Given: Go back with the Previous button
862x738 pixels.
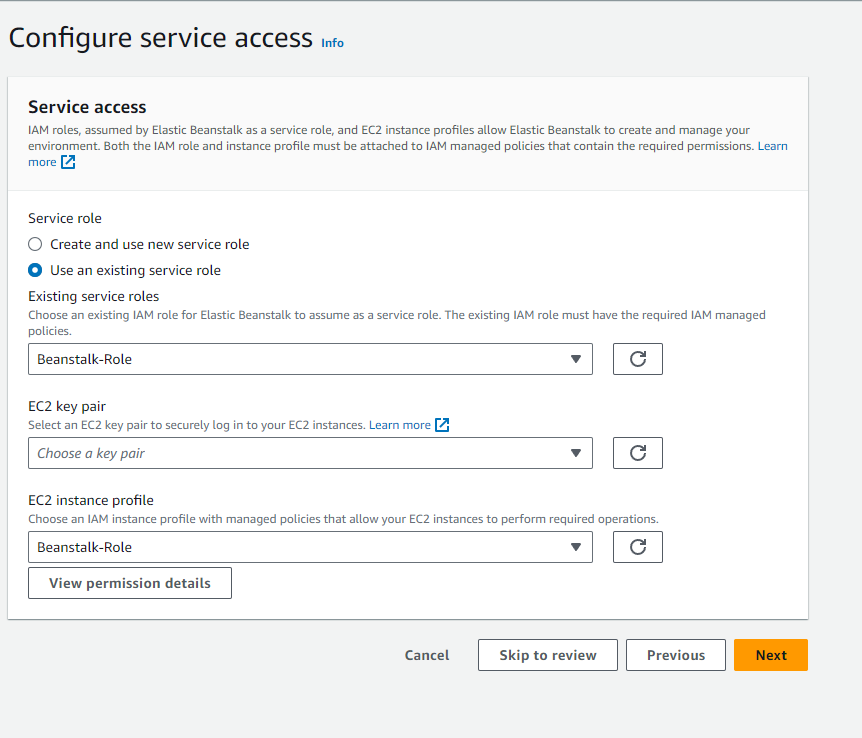Looking at the screenshot, I should point(675,655).
